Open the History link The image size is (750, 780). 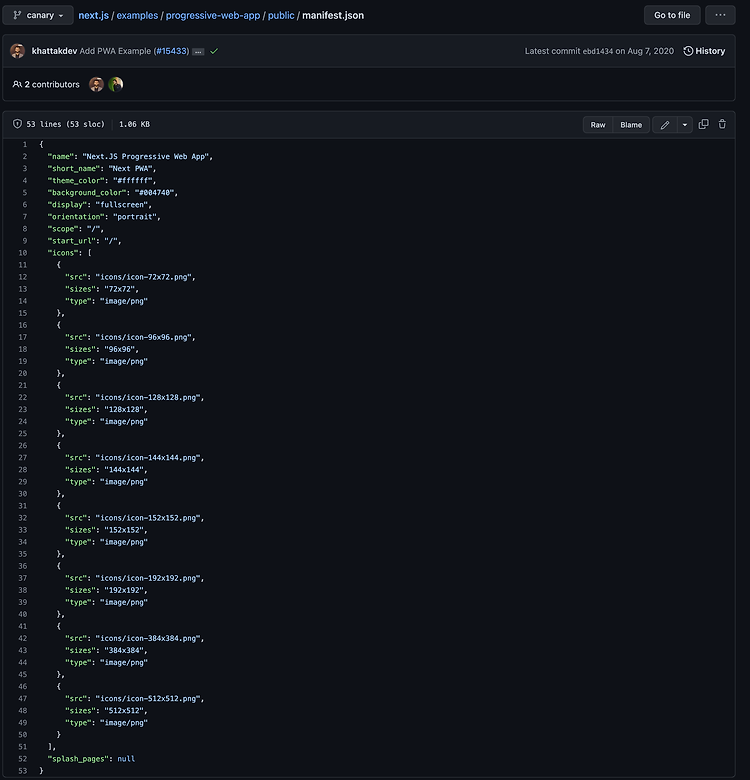[704, 51]
